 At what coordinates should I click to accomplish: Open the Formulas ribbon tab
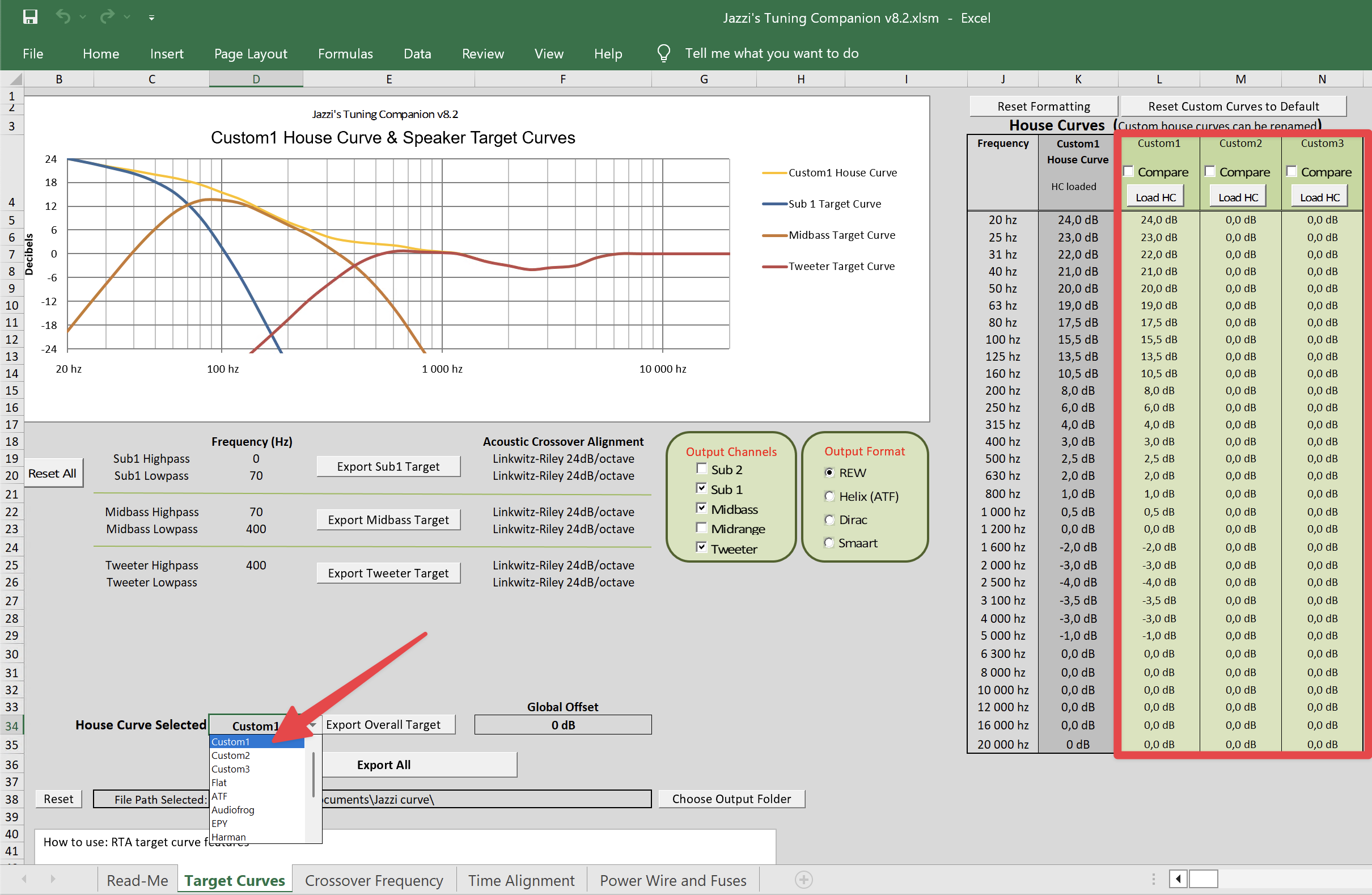345,54
